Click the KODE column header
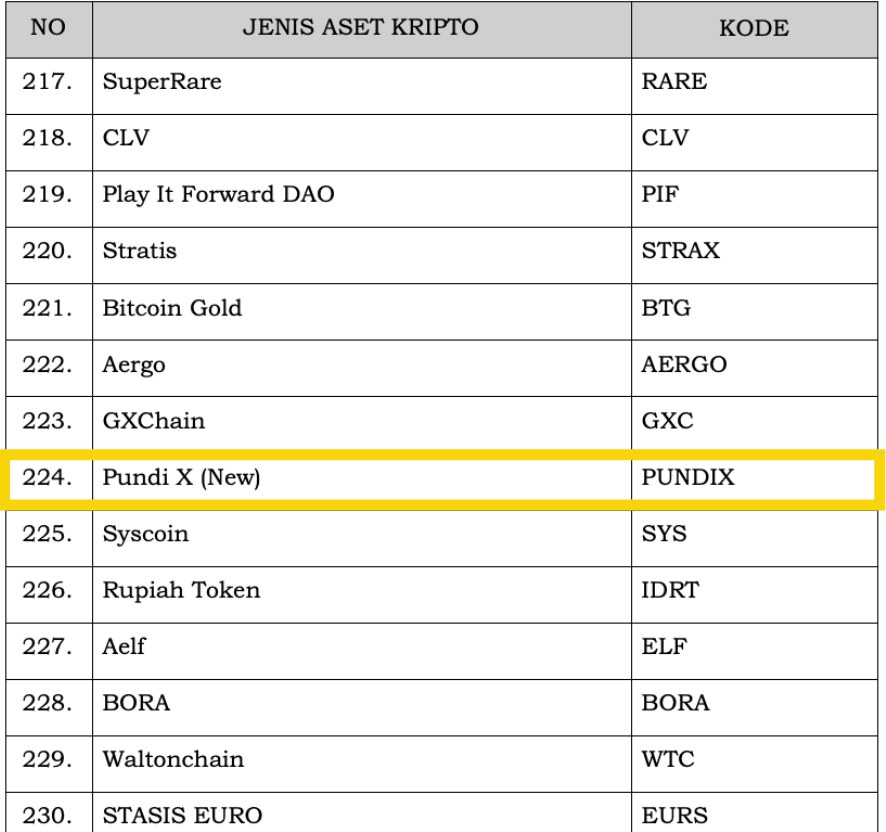Viewport: 886px width, 832px height. pos(753,28)
